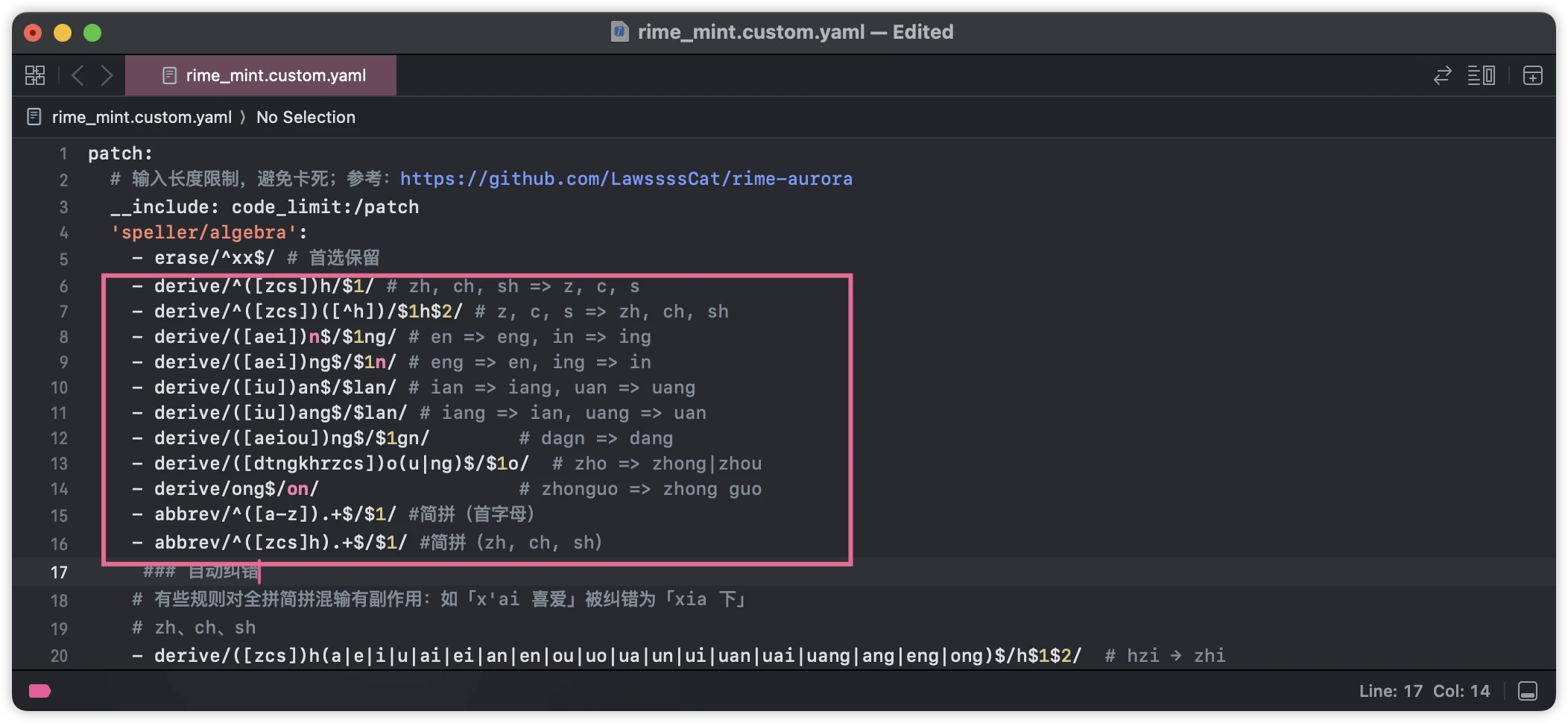
Task: Click the '### 自动纠错' comment
Action: pos(200,572)
